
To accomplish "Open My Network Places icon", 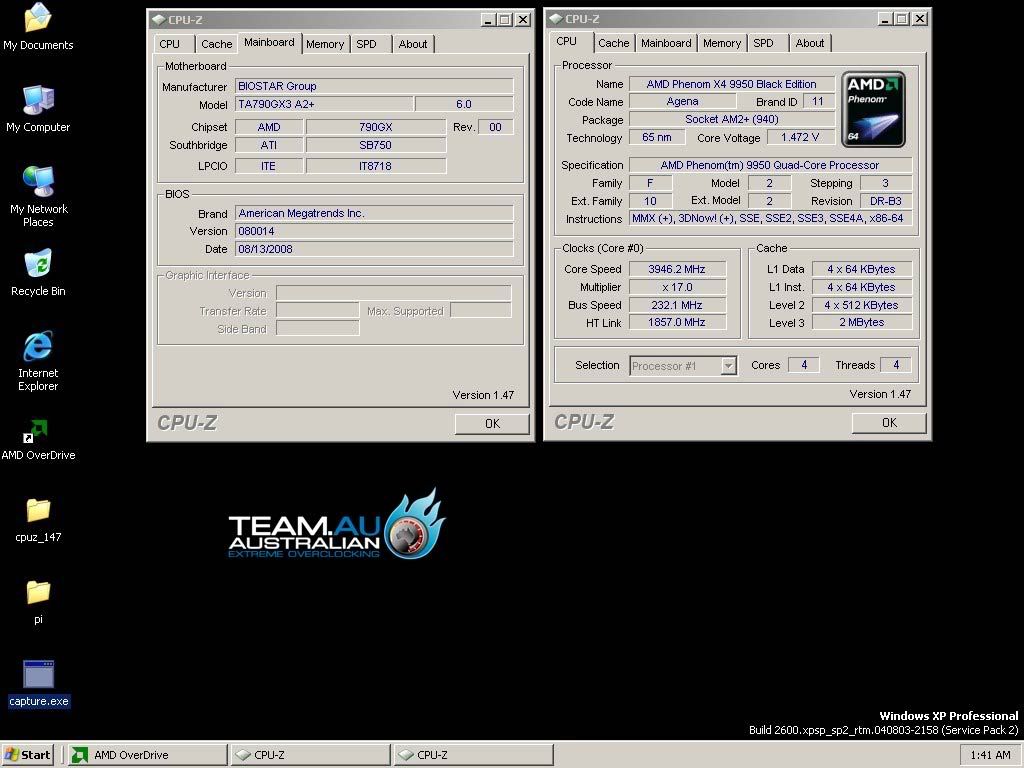I will pyautogui.click(x=38, y=196).
